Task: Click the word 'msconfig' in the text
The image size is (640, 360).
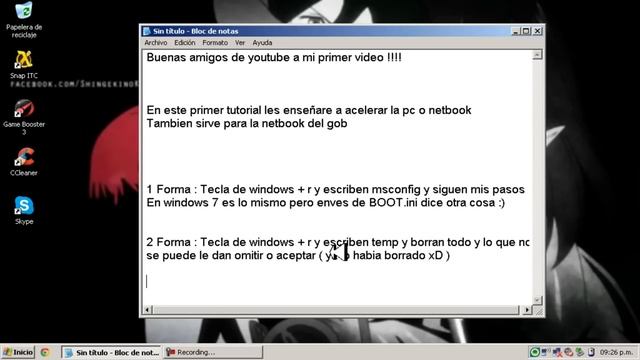Action: click(396, 189)
